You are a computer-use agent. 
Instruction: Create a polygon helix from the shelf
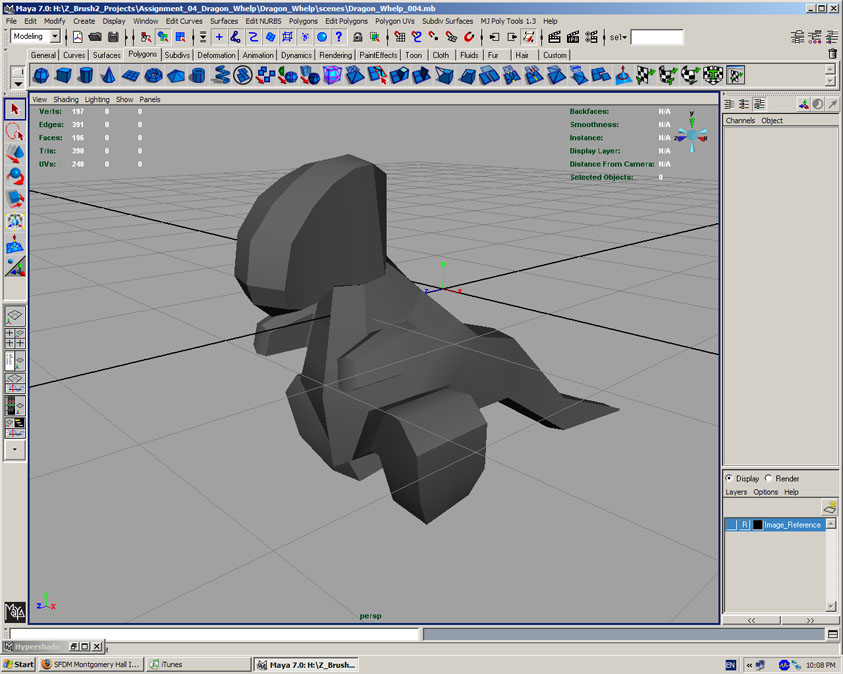(220, 75)
